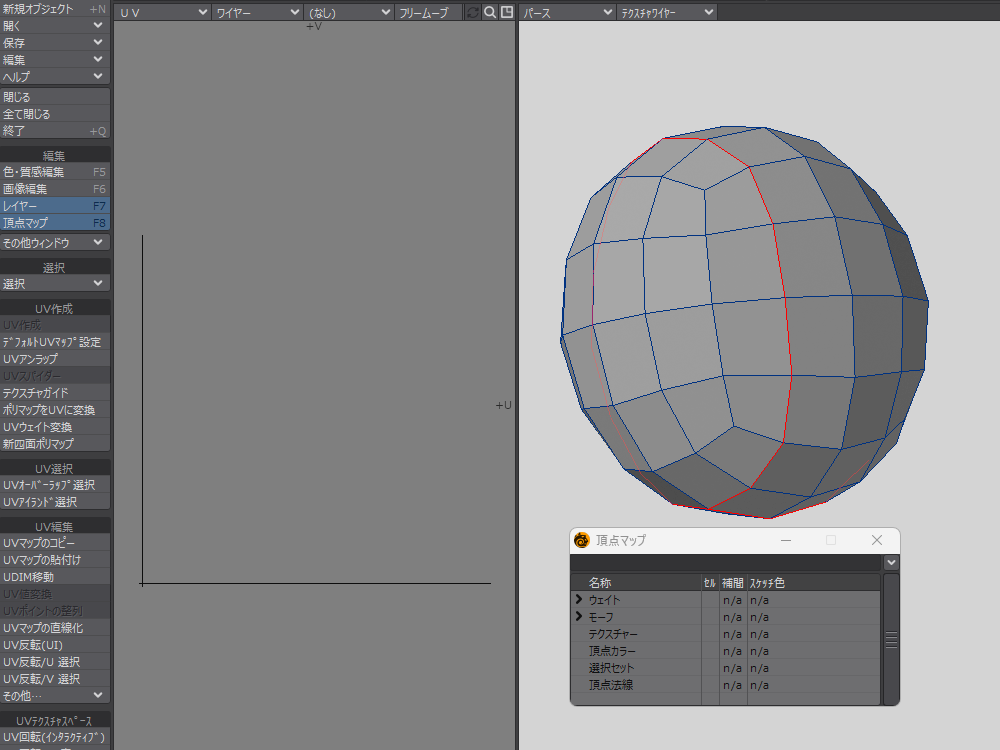
Task: Click the viewport zoom magnifier icon
Action: click(490, 12)
